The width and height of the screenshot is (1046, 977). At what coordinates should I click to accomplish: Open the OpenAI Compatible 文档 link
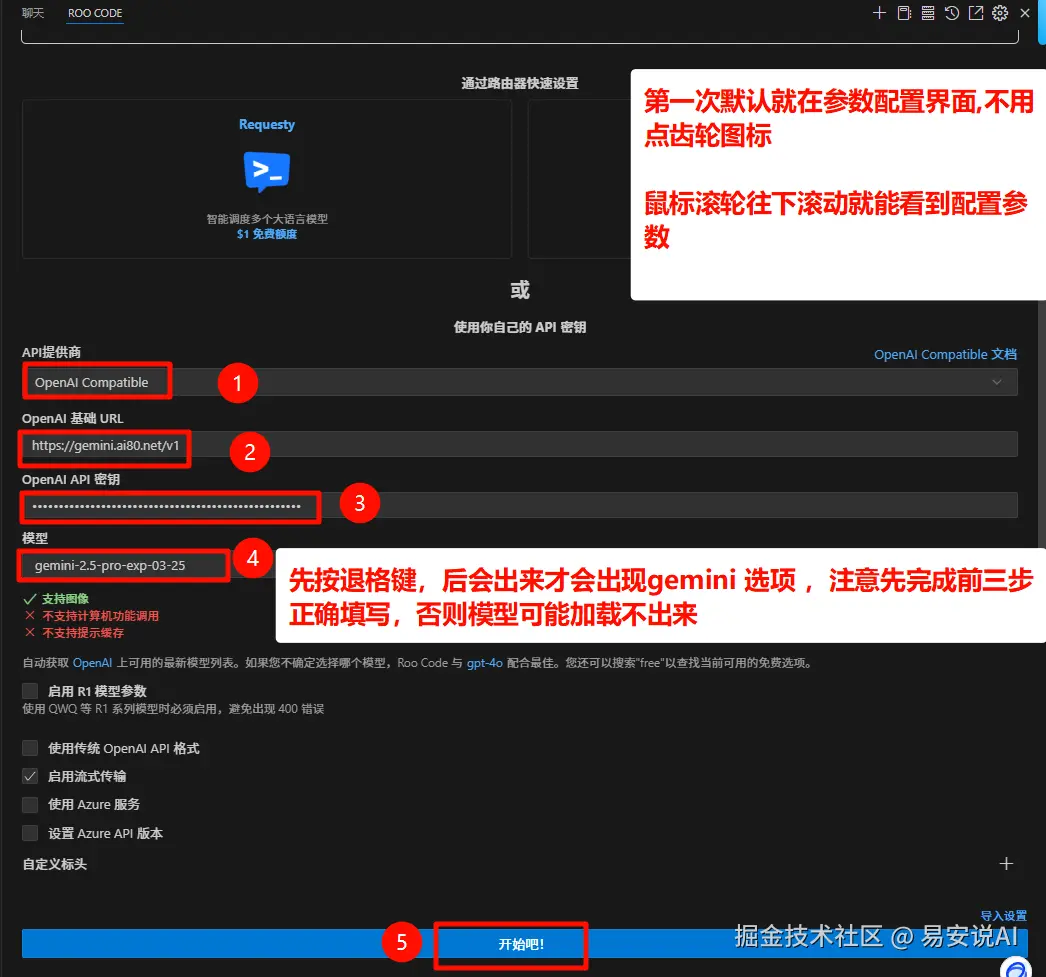[x=945, y=354]
